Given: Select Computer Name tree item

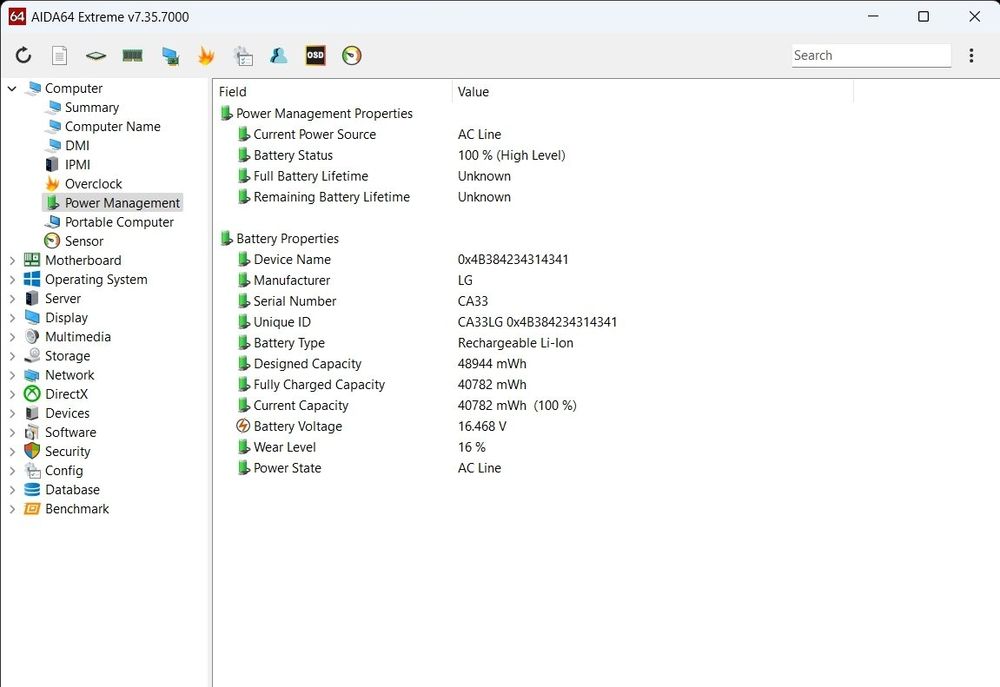Looking at the screenshot, I should click(x=112, y=126).
